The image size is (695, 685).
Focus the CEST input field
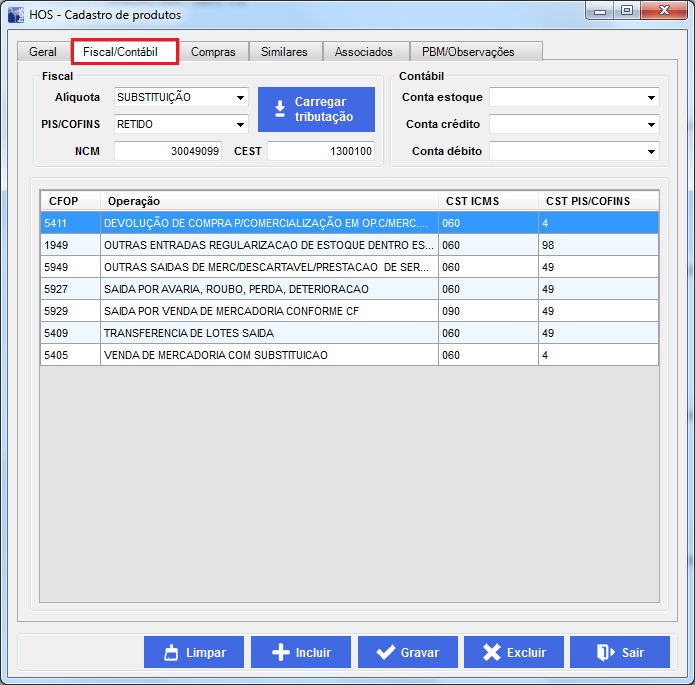321,152
